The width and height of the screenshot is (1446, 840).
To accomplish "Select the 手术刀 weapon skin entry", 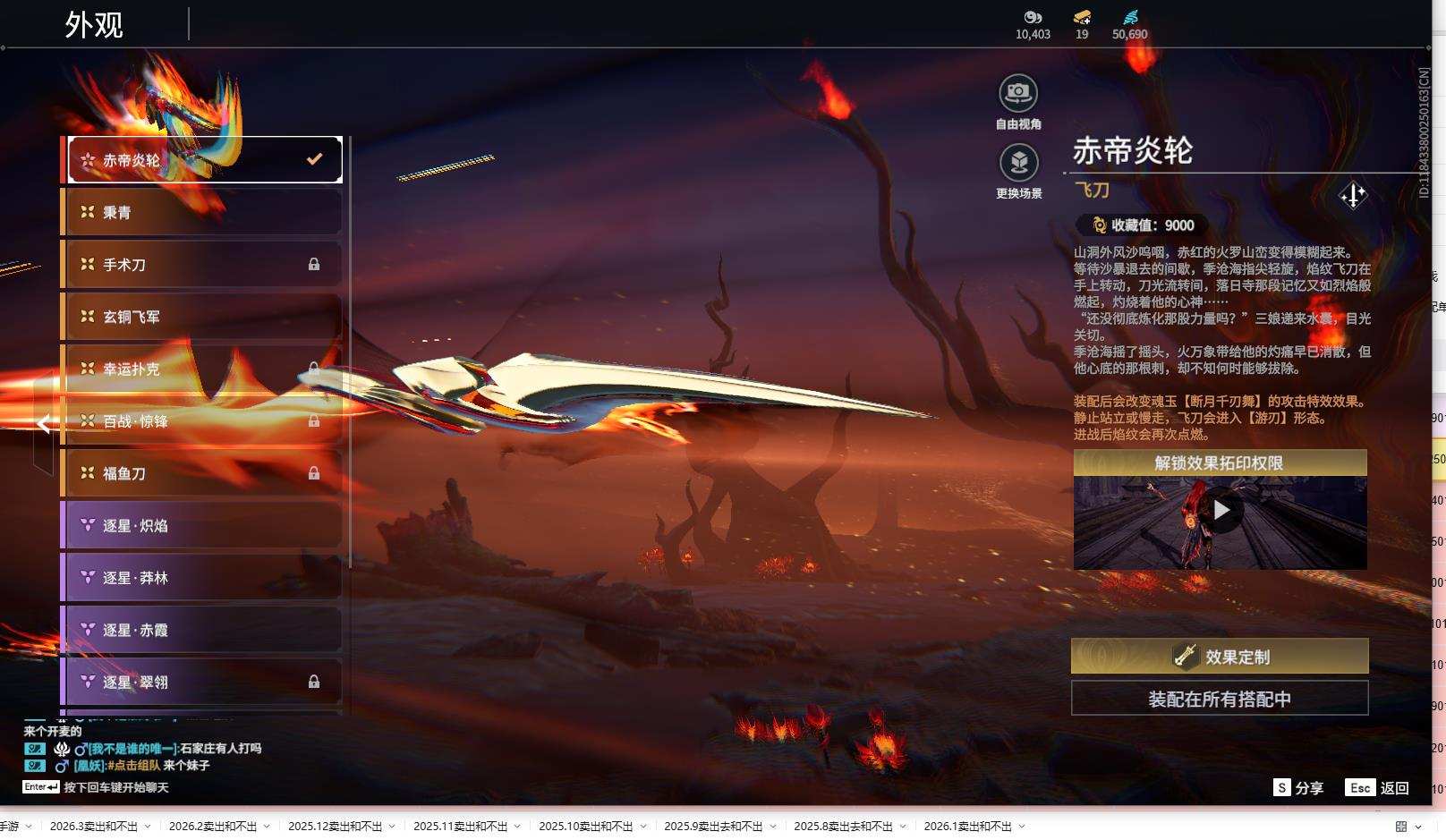I will click(200, 264).
